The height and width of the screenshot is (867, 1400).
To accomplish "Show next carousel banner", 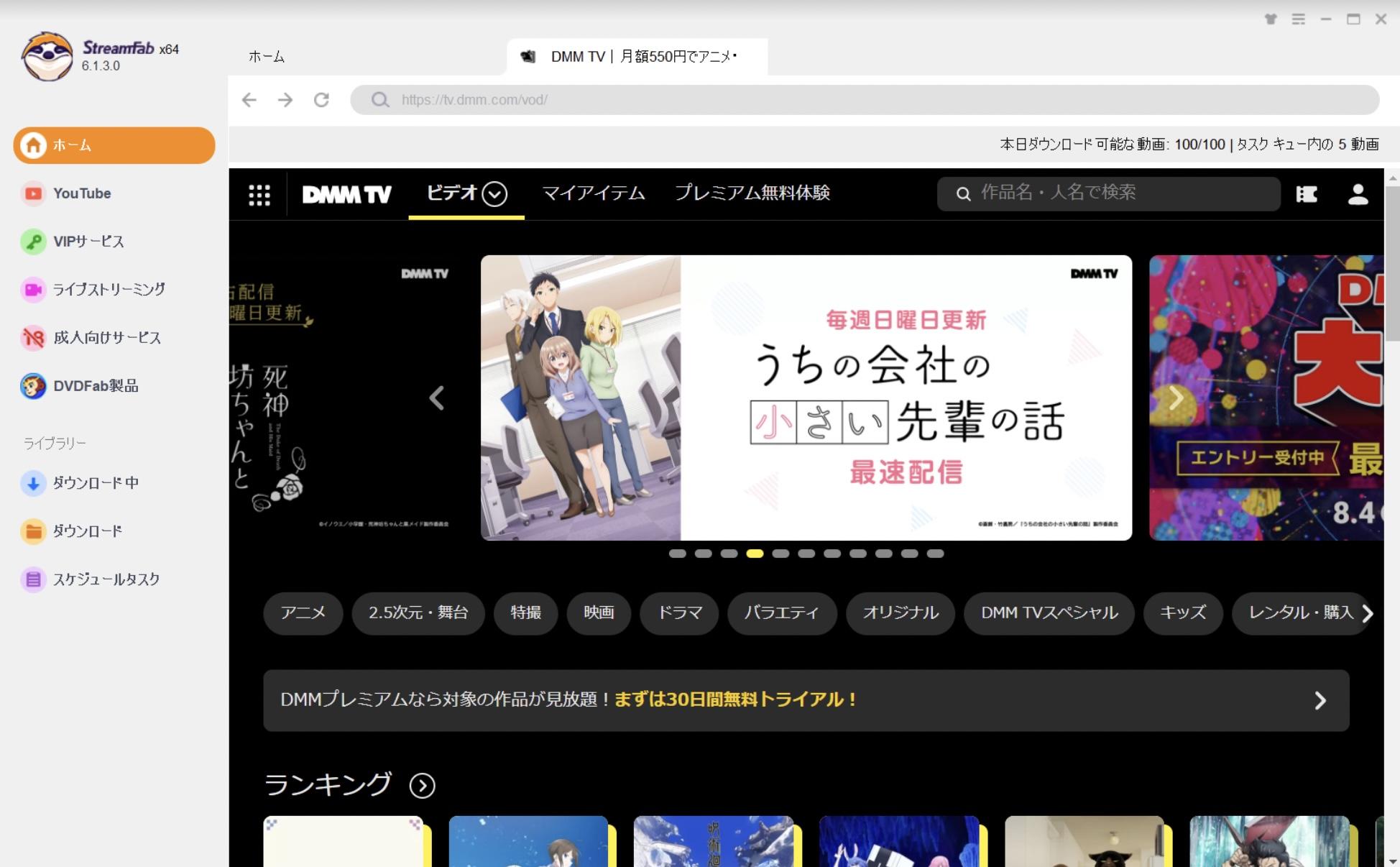I will click(1176, 398).
